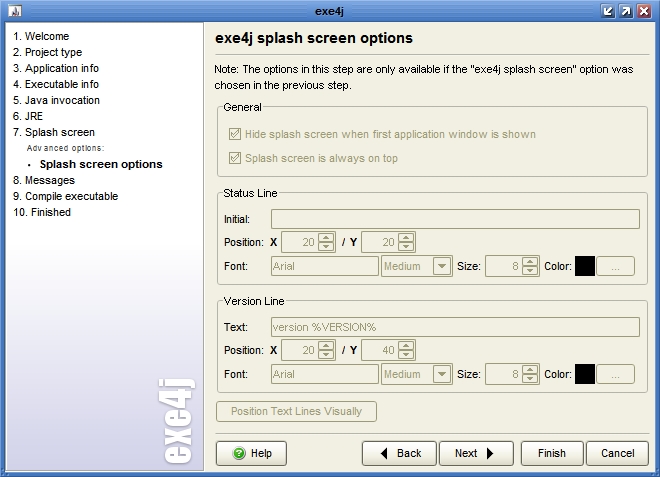This screenshot has width=660, height=477.
Task: Click the exe4j window title icon
Action: click(x=15, y=11)
